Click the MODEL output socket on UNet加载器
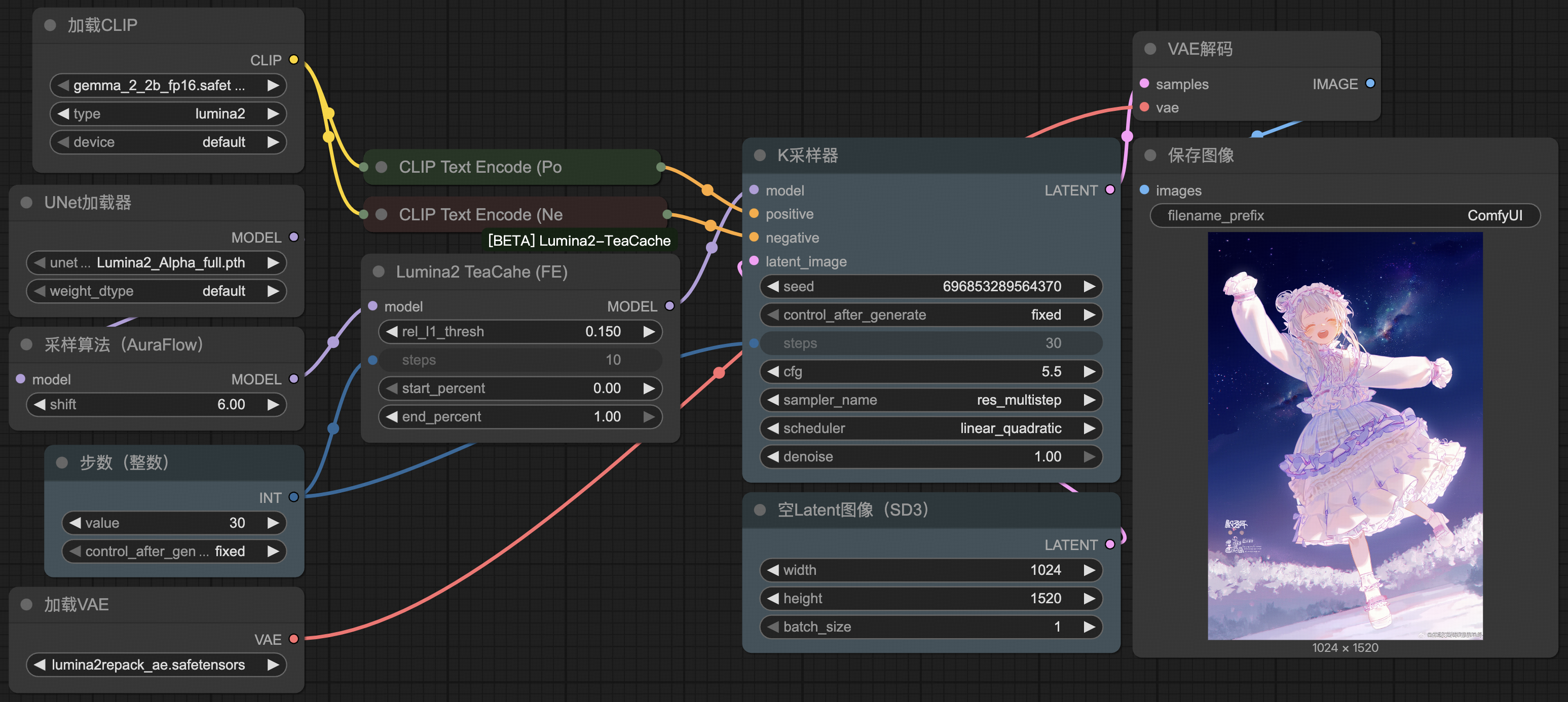 [294, 237]
